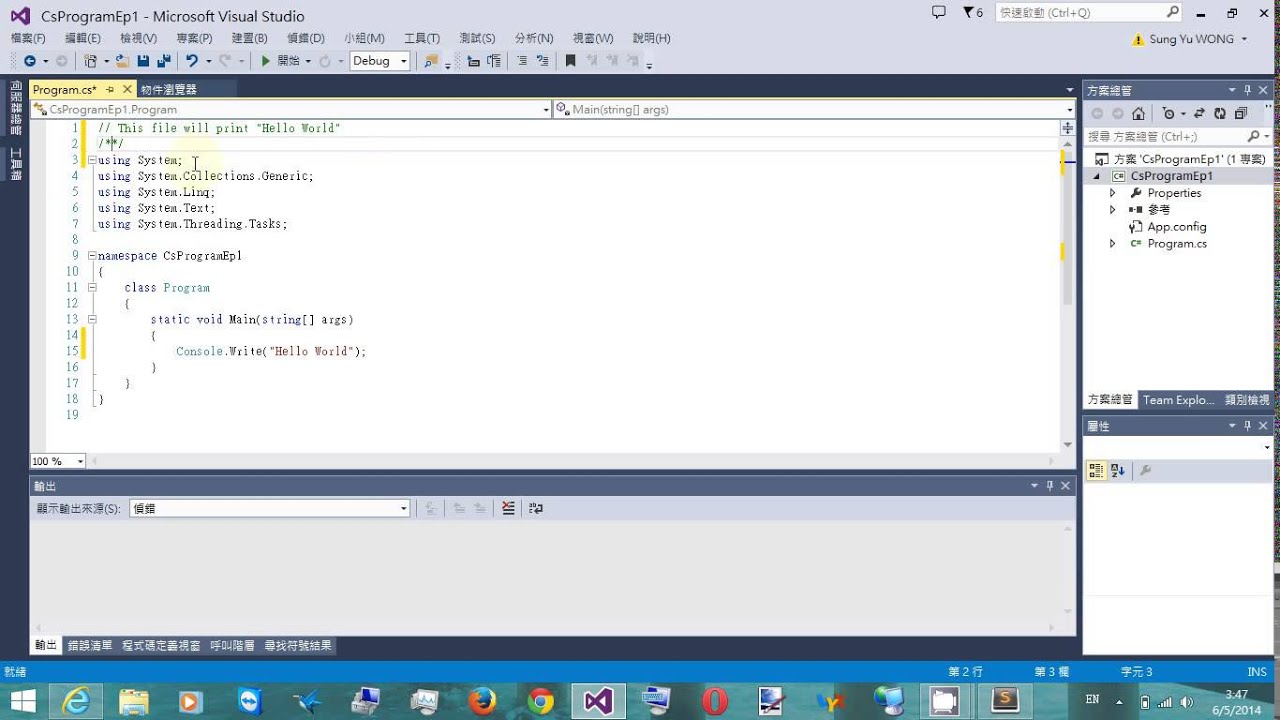Open the 偵錯(D) menu

click(306, 38)
